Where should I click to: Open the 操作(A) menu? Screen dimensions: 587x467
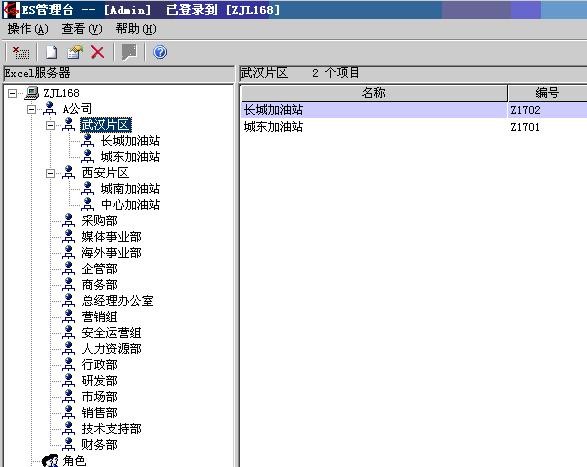click(x=28, y=29)
